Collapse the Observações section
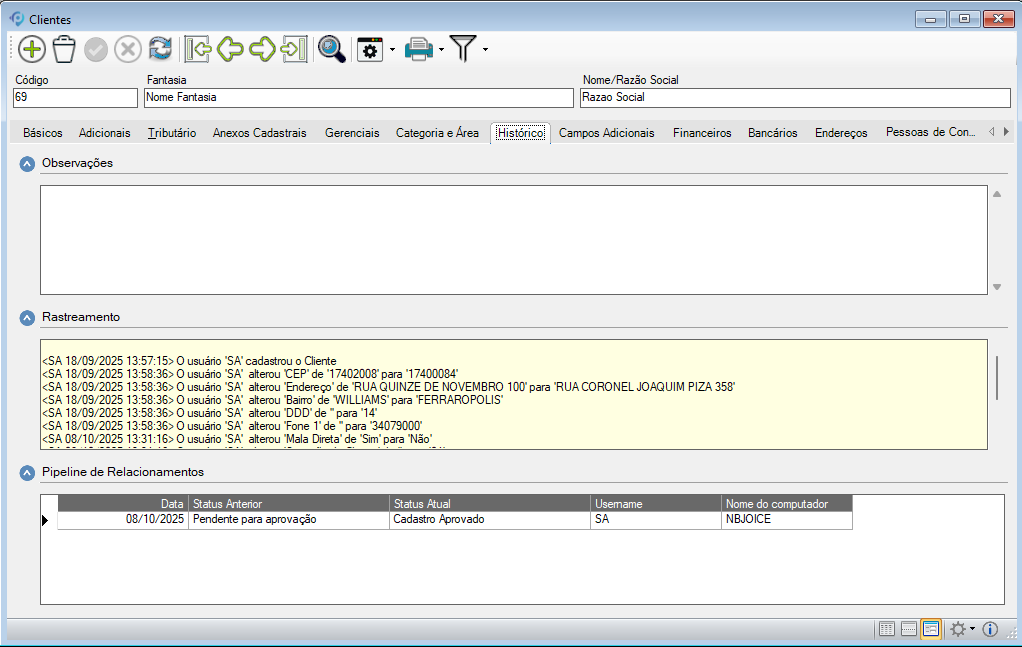The width and height of the screenshot is (1022, 647). 27,164
